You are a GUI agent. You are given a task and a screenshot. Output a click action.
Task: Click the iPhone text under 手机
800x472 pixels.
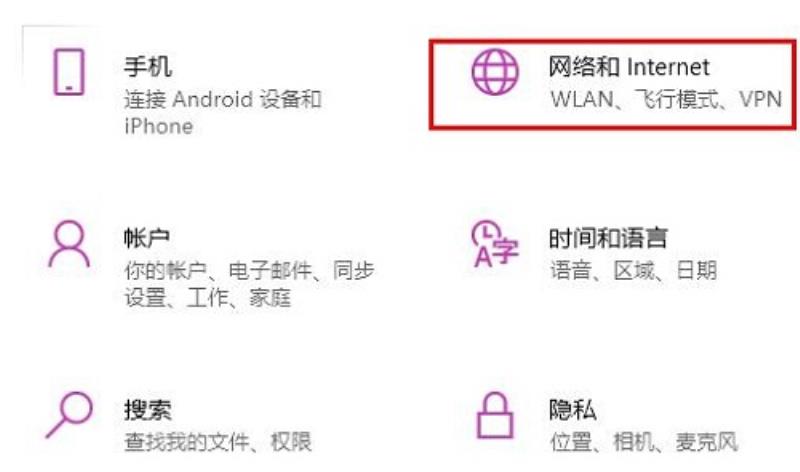pyautogui.click(x=159, y=126)
